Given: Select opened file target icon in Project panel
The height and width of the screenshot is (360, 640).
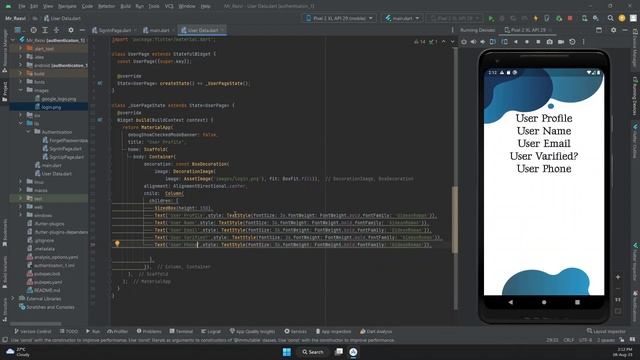Looking at the screenshot, I should (x=33, y=30).
